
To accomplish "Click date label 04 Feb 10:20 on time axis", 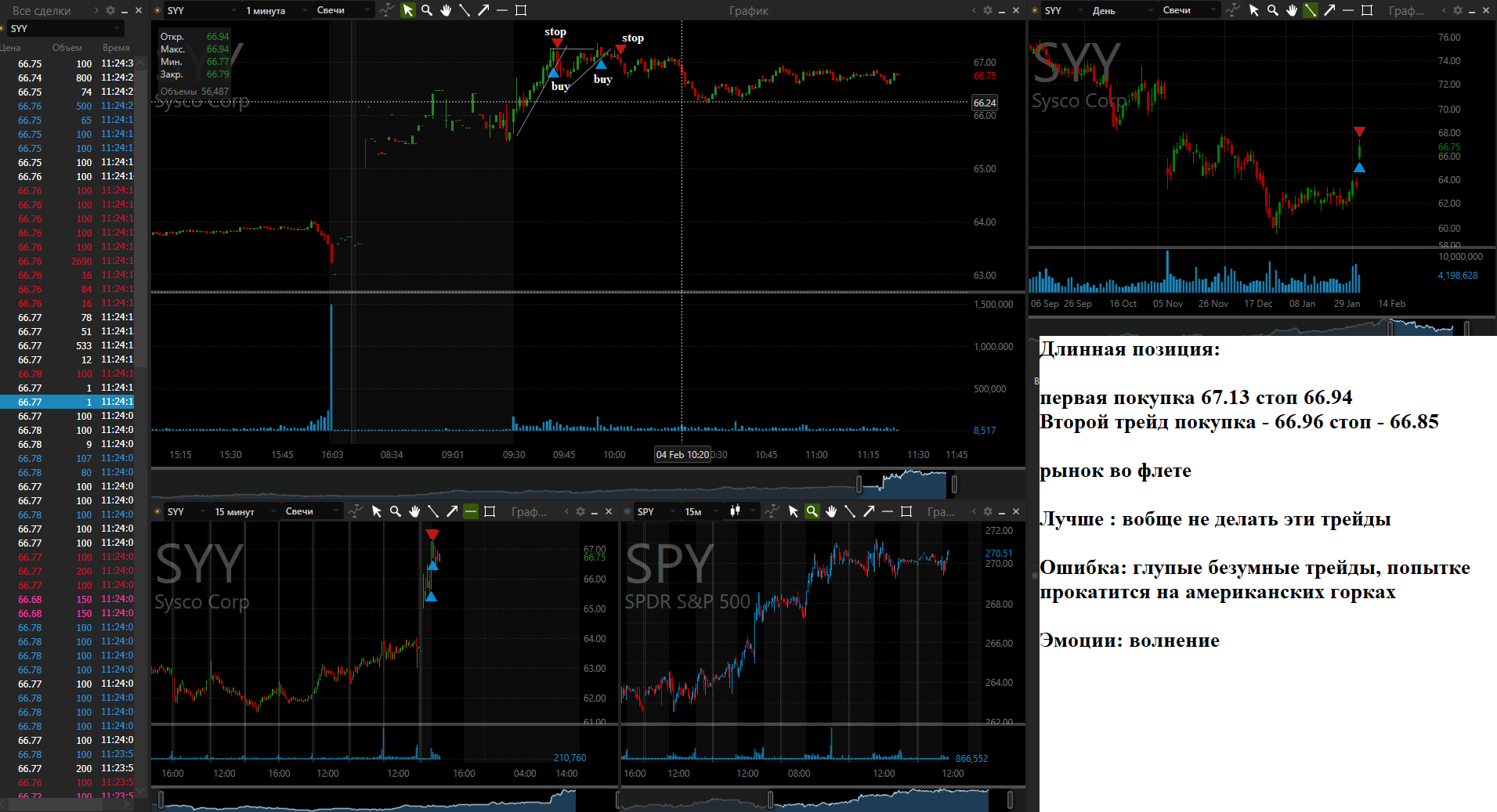I will pos(682,454).
